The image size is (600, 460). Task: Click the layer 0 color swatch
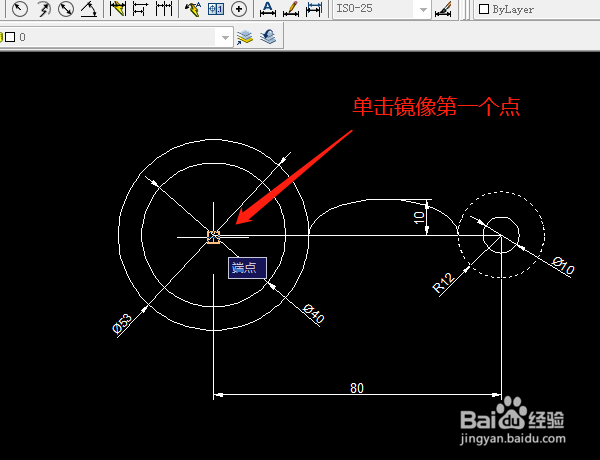[10, 37]
